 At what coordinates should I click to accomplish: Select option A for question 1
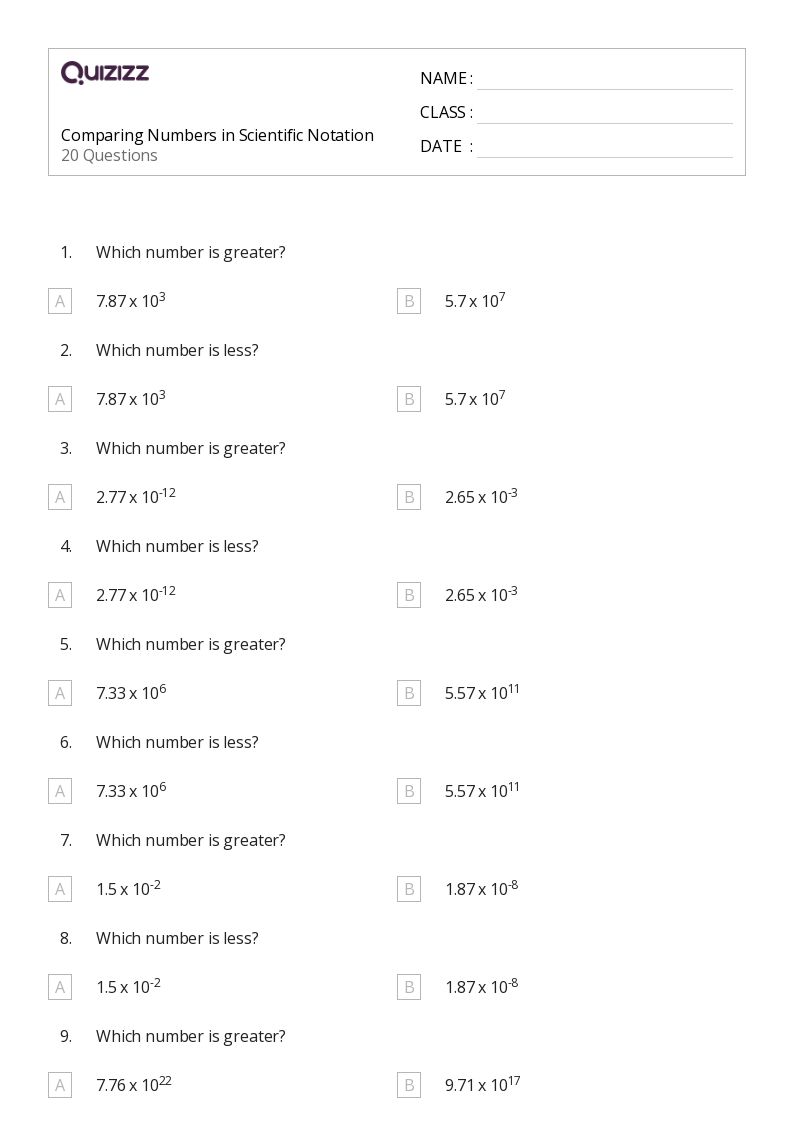point(60,301)
